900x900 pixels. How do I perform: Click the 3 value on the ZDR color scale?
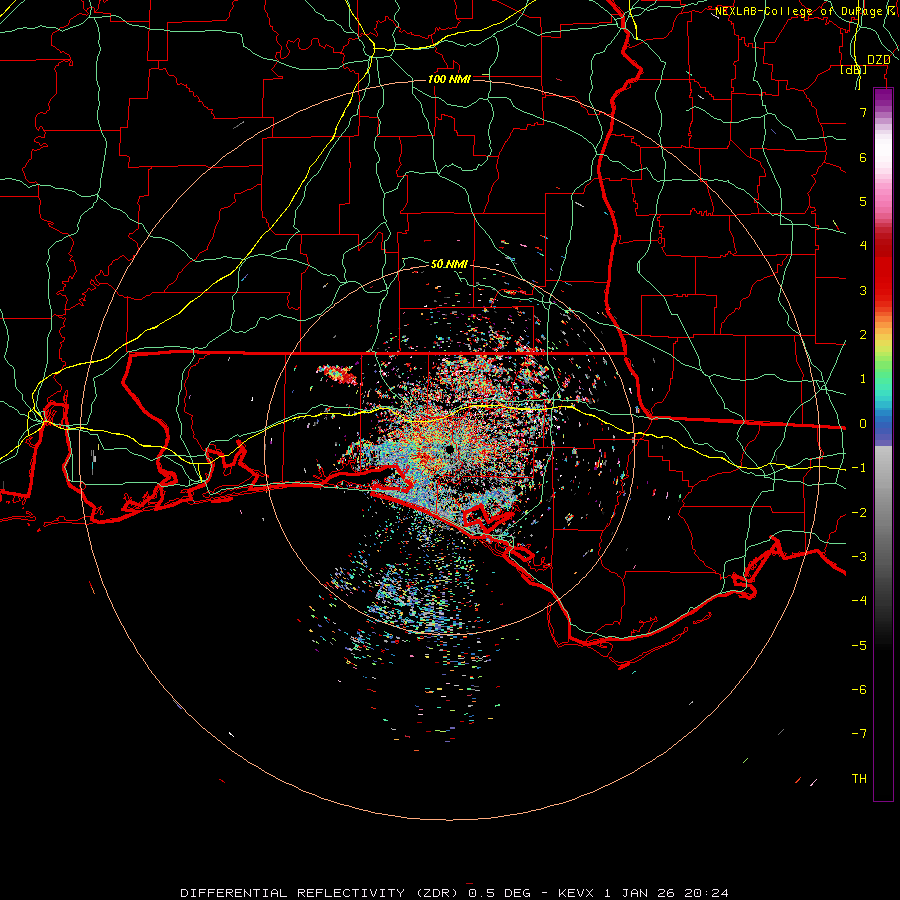coord(863,290)
